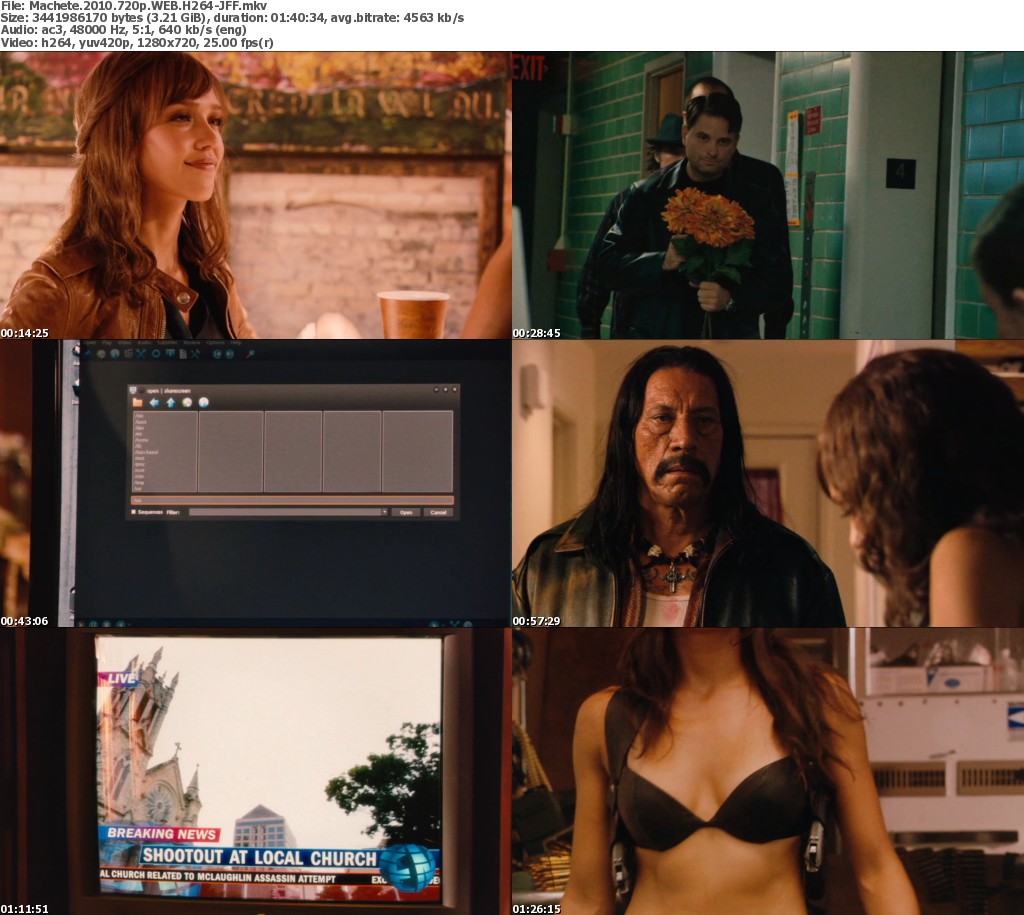Tick the Sequences checkbox
Image resolution: width=1024 pixels, height=915 pixels.
coord(134,512)
